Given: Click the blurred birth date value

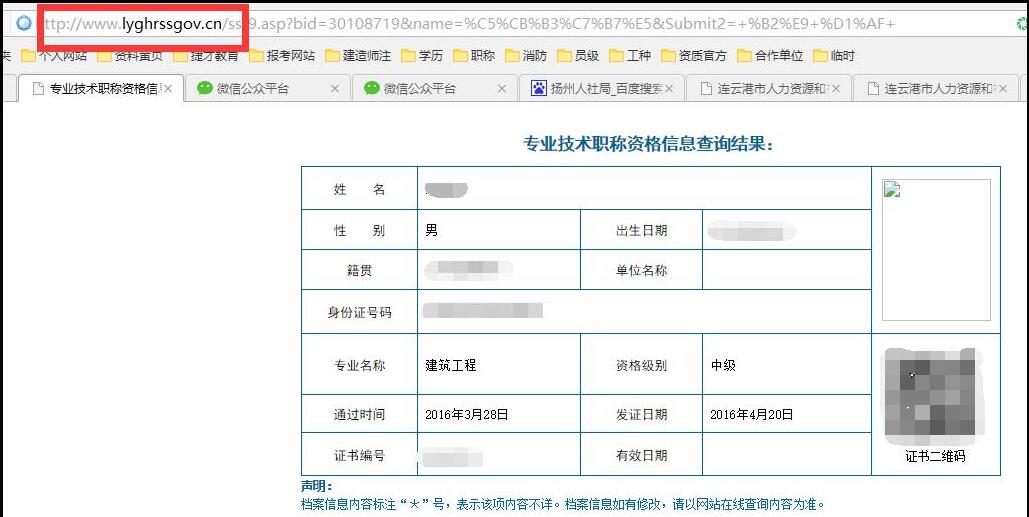Looking at the screenshot, I should (x=751, y=231).
